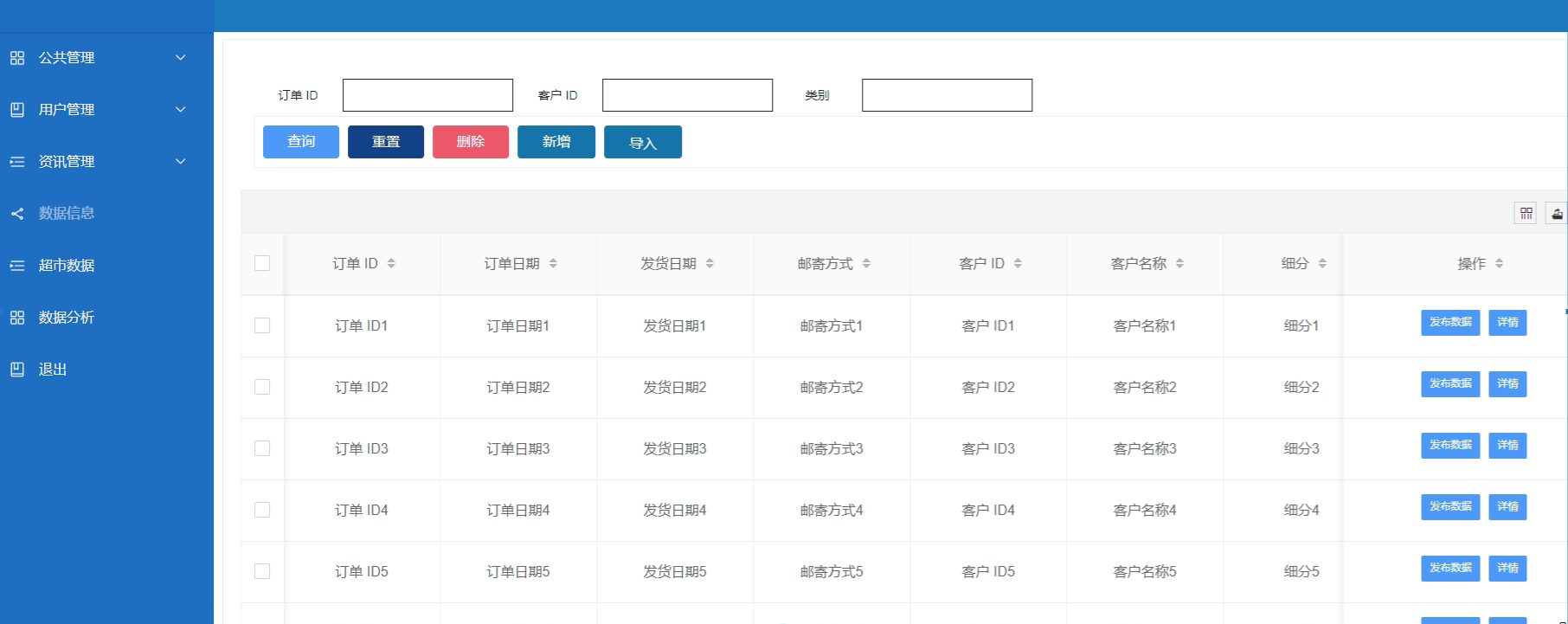Check the row checkbox for 订单 ID4
1568x624 pixels.
[262, 510]
